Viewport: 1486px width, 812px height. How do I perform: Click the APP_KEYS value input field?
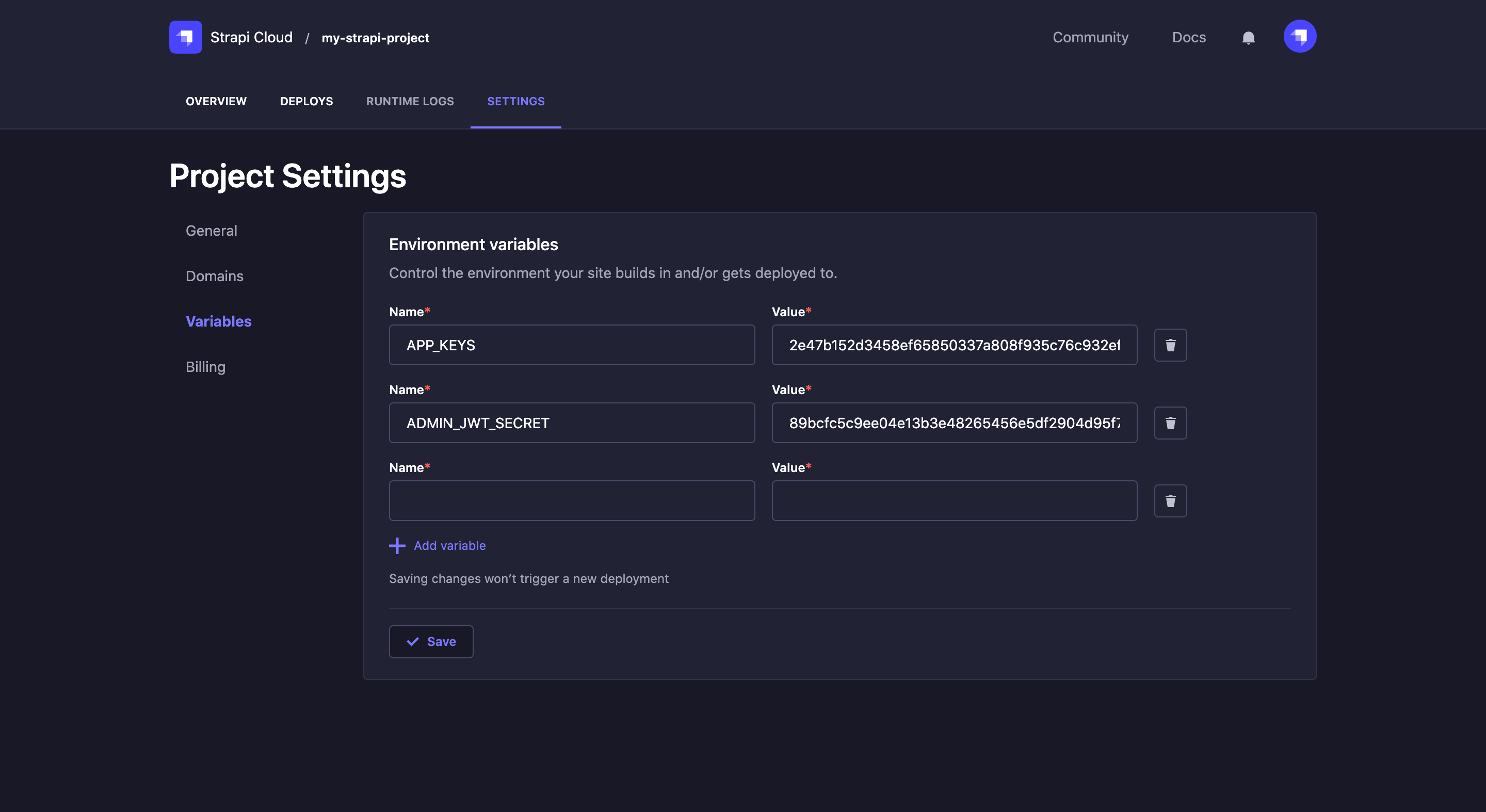pos(954,345)
